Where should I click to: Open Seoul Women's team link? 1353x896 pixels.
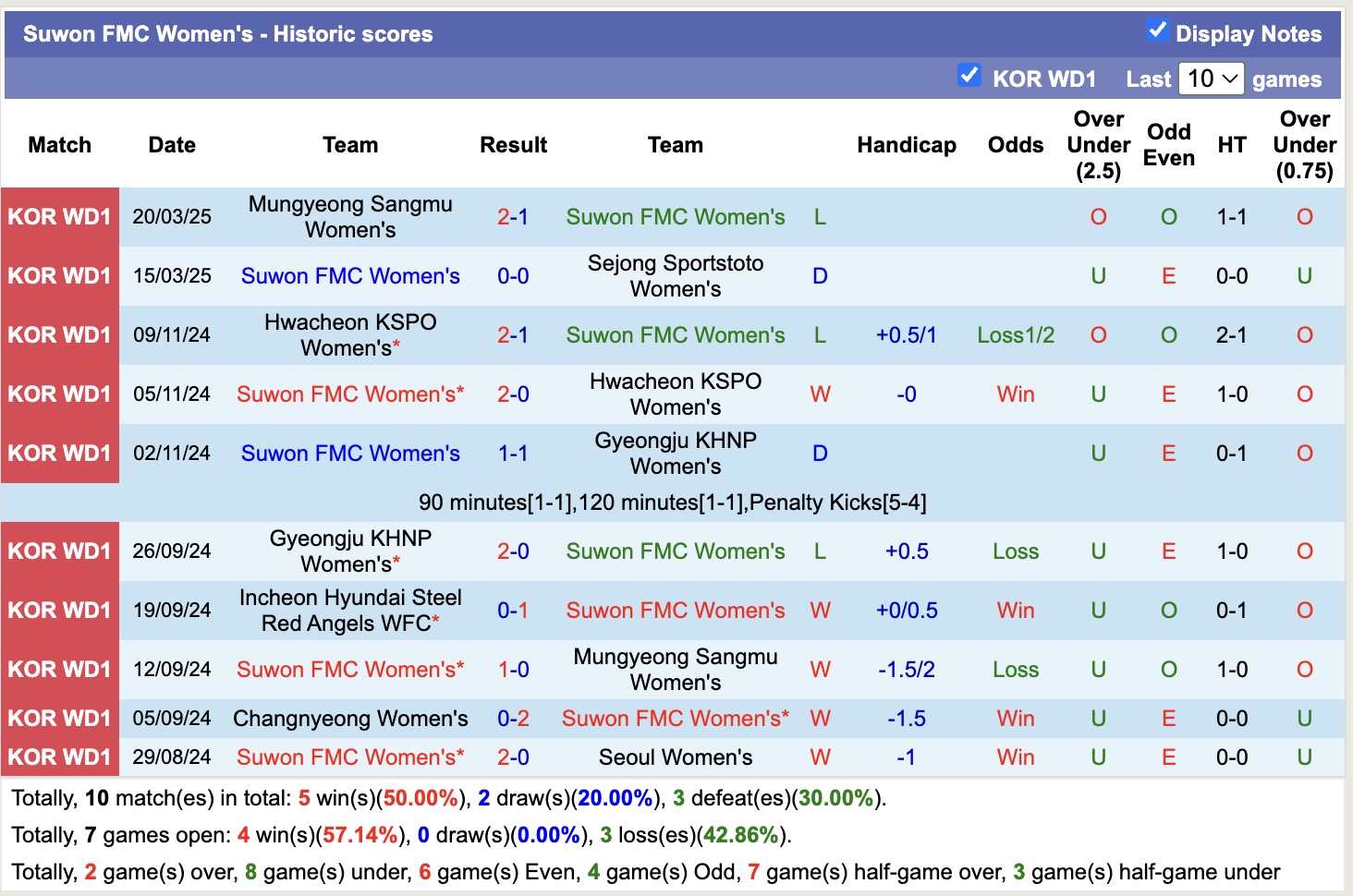(675, 757)
